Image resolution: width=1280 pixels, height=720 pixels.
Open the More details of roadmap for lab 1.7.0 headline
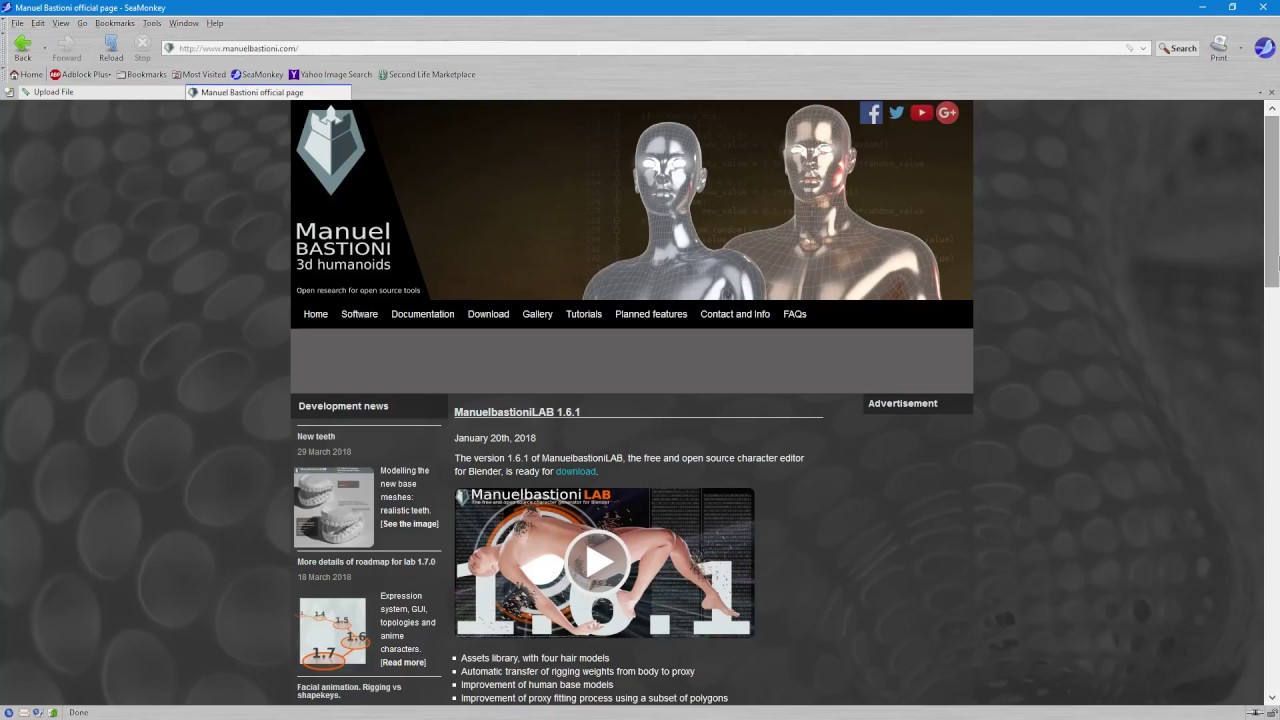366,562
